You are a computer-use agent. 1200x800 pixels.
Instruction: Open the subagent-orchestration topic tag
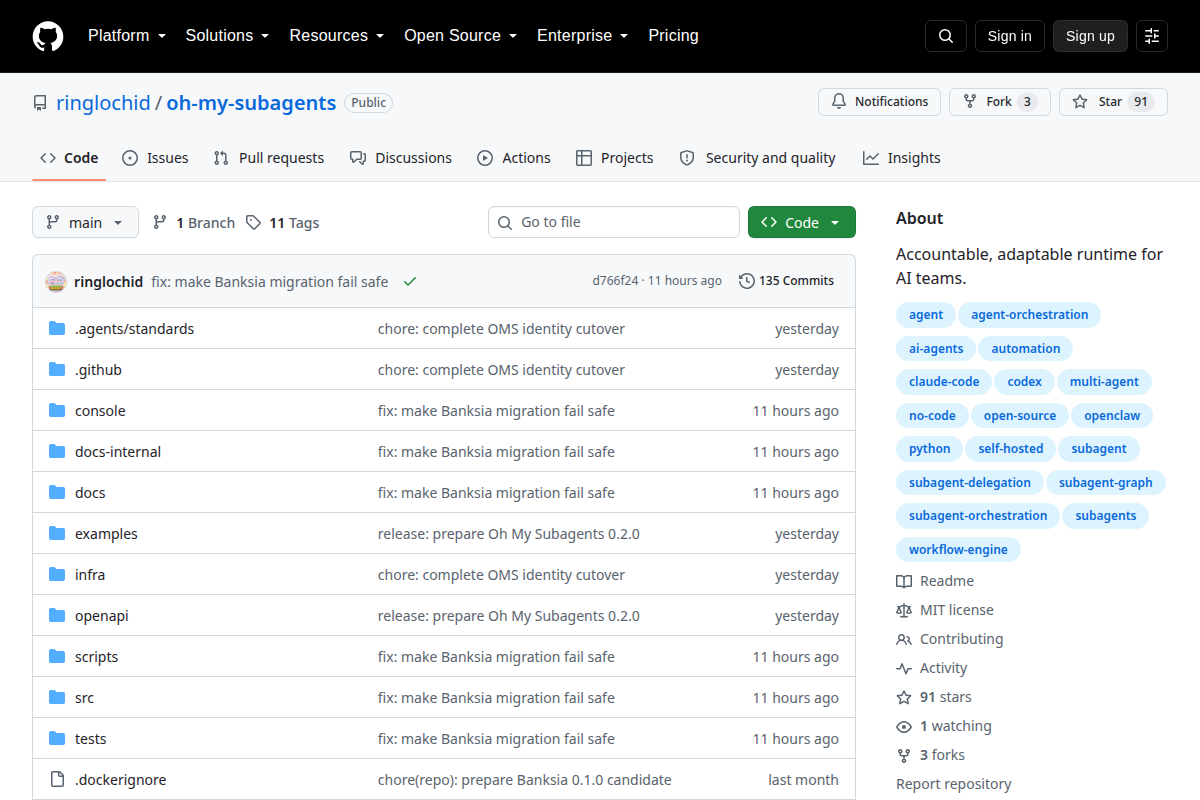[978, 516]
